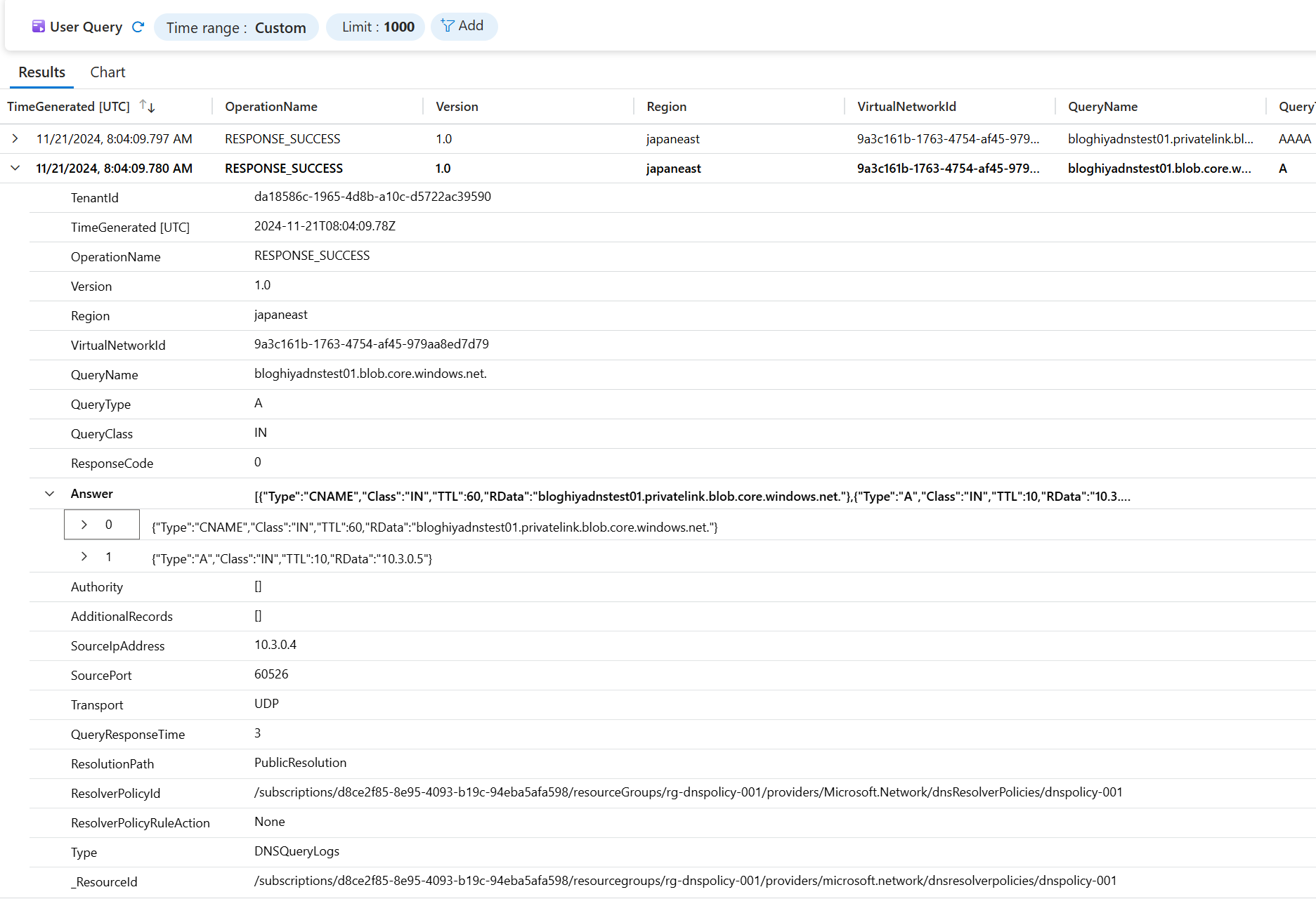1316x899 pixels.
Task: Select the CNAME answer record text
Action: point(435,527)
